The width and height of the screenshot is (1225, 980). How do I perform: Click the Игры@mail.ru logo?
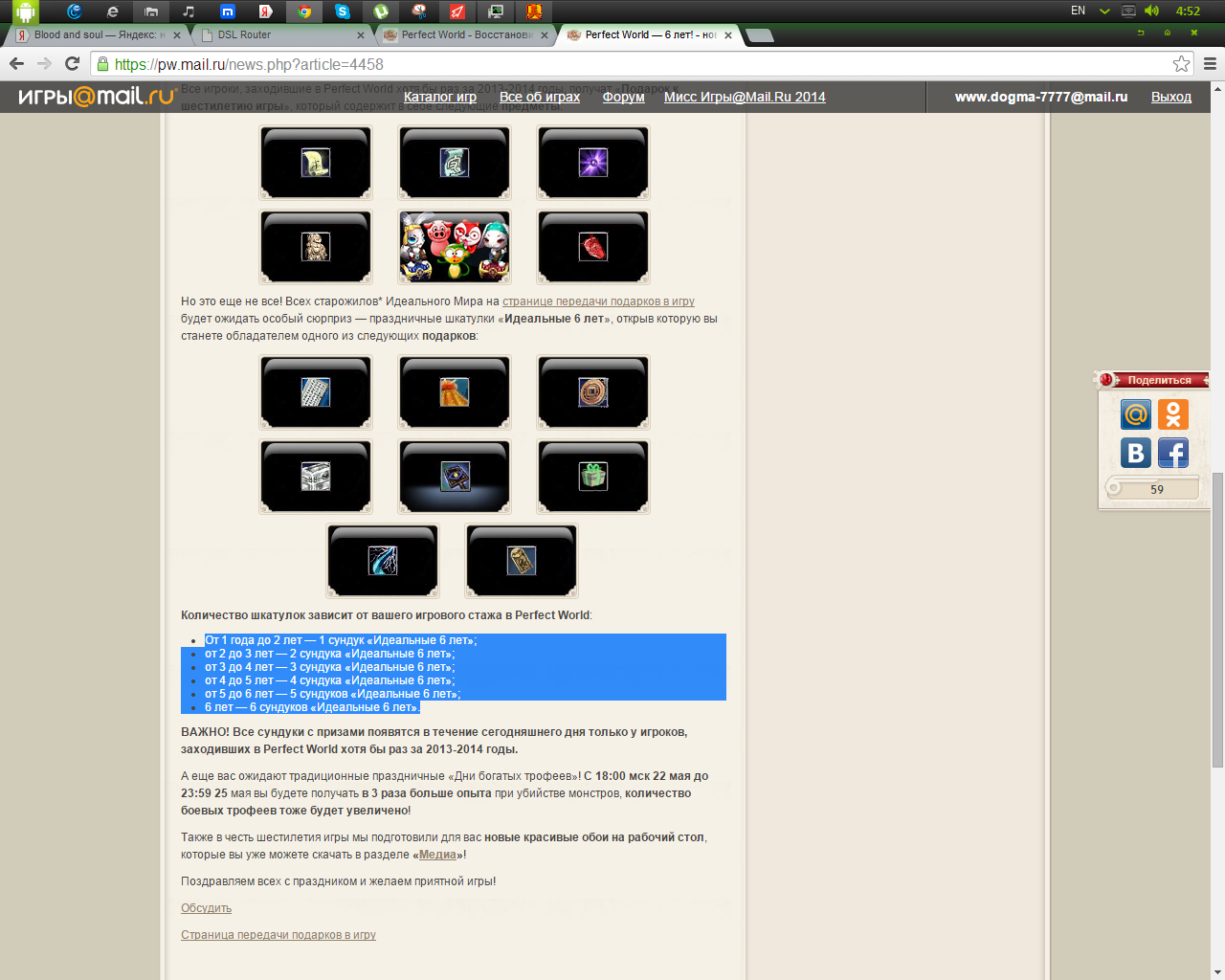pyautogui.click(x=96, y=96)
